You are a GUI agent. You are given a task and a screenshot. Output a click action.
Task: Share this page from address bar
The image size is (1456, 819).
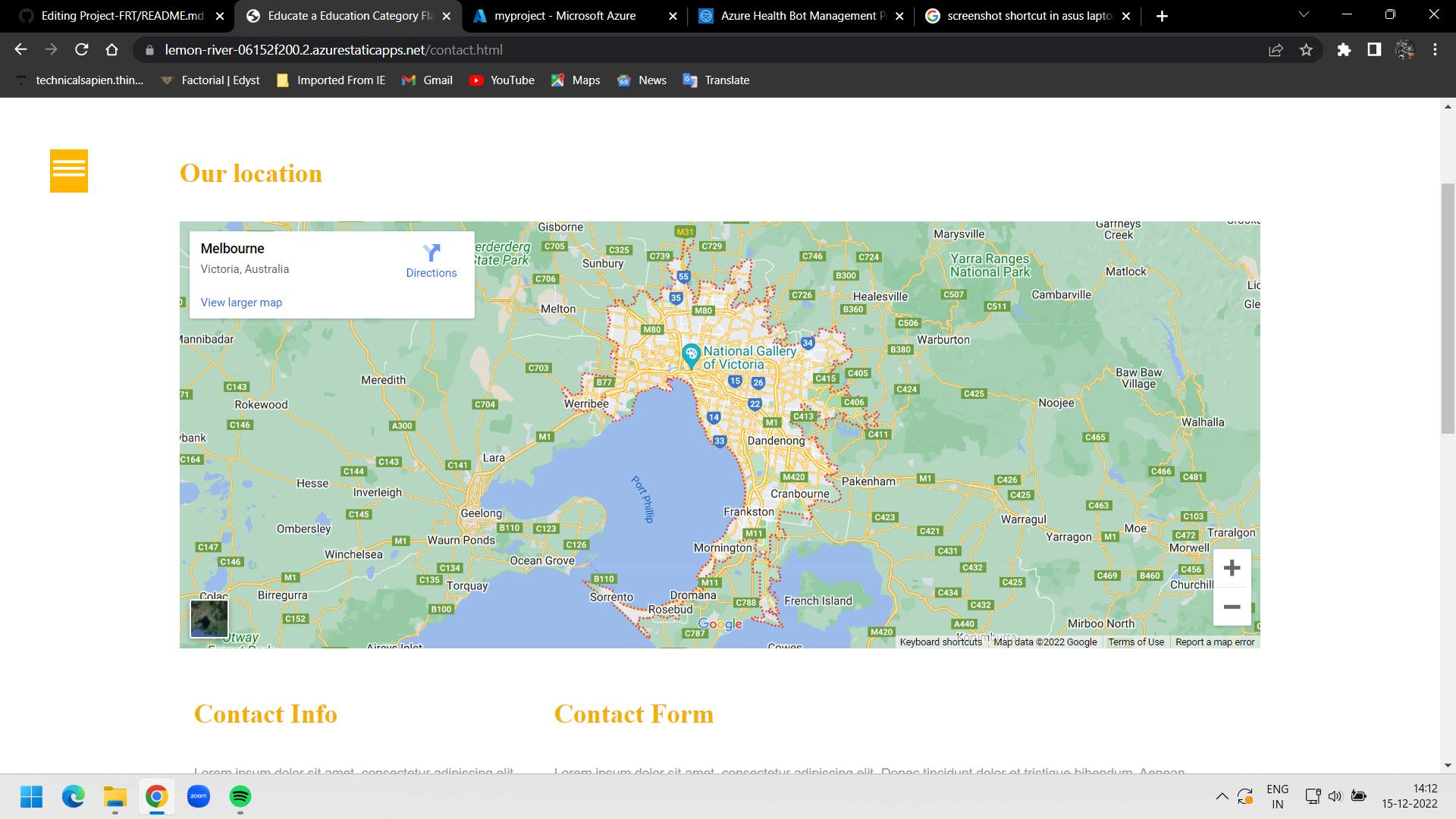click(x=1276, y=50)
